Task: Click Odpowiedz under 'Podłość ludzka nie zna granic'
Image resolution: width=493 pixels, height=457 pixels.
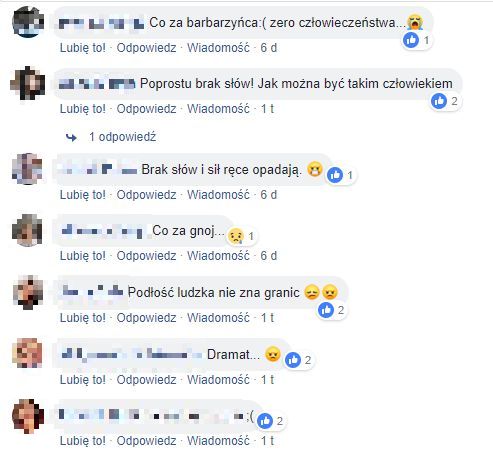Action: (x=146, y=318)
